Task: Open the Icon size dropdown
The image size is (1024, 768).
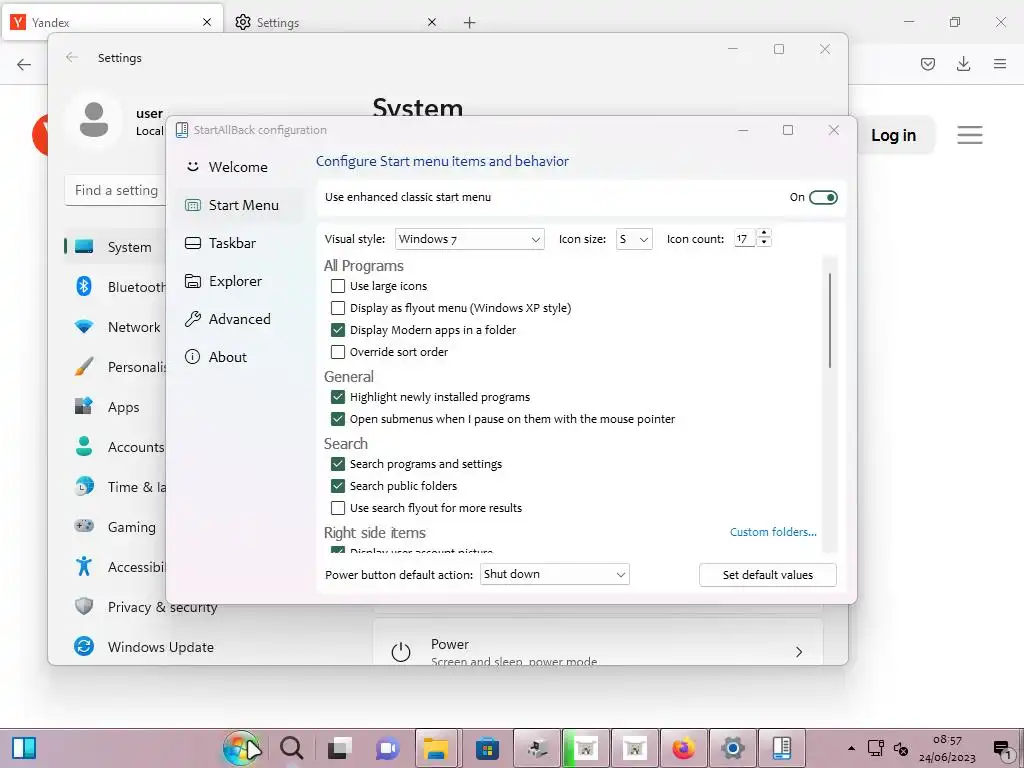Action: [x=634, y=239]
